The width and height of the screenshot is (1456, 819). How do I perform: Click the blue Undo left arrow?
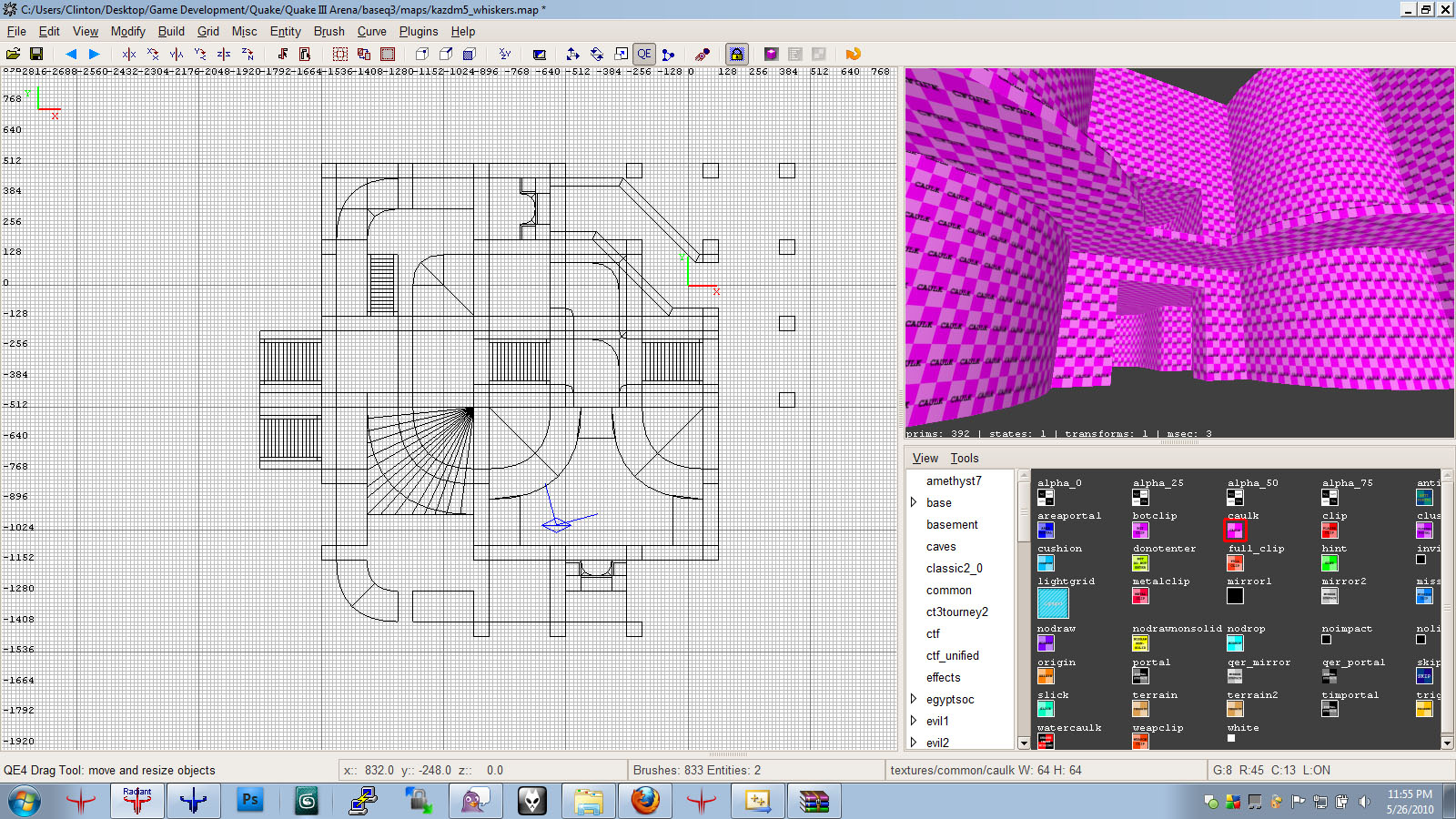click(x=71, y=55)
